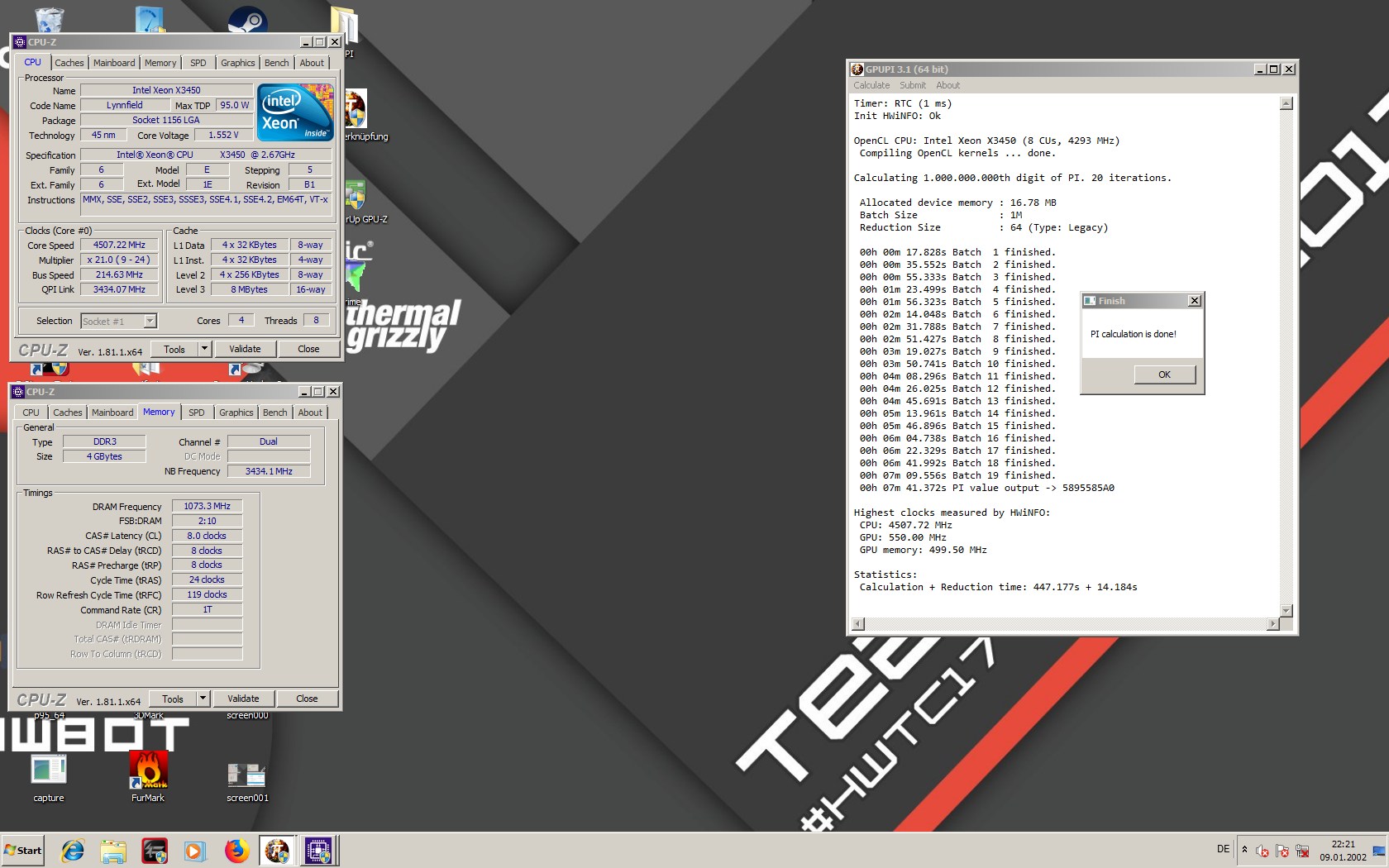Viewport: 1389px width, 868px height.
Task: Click the GPUPI title bar icon
Action: 857,69
